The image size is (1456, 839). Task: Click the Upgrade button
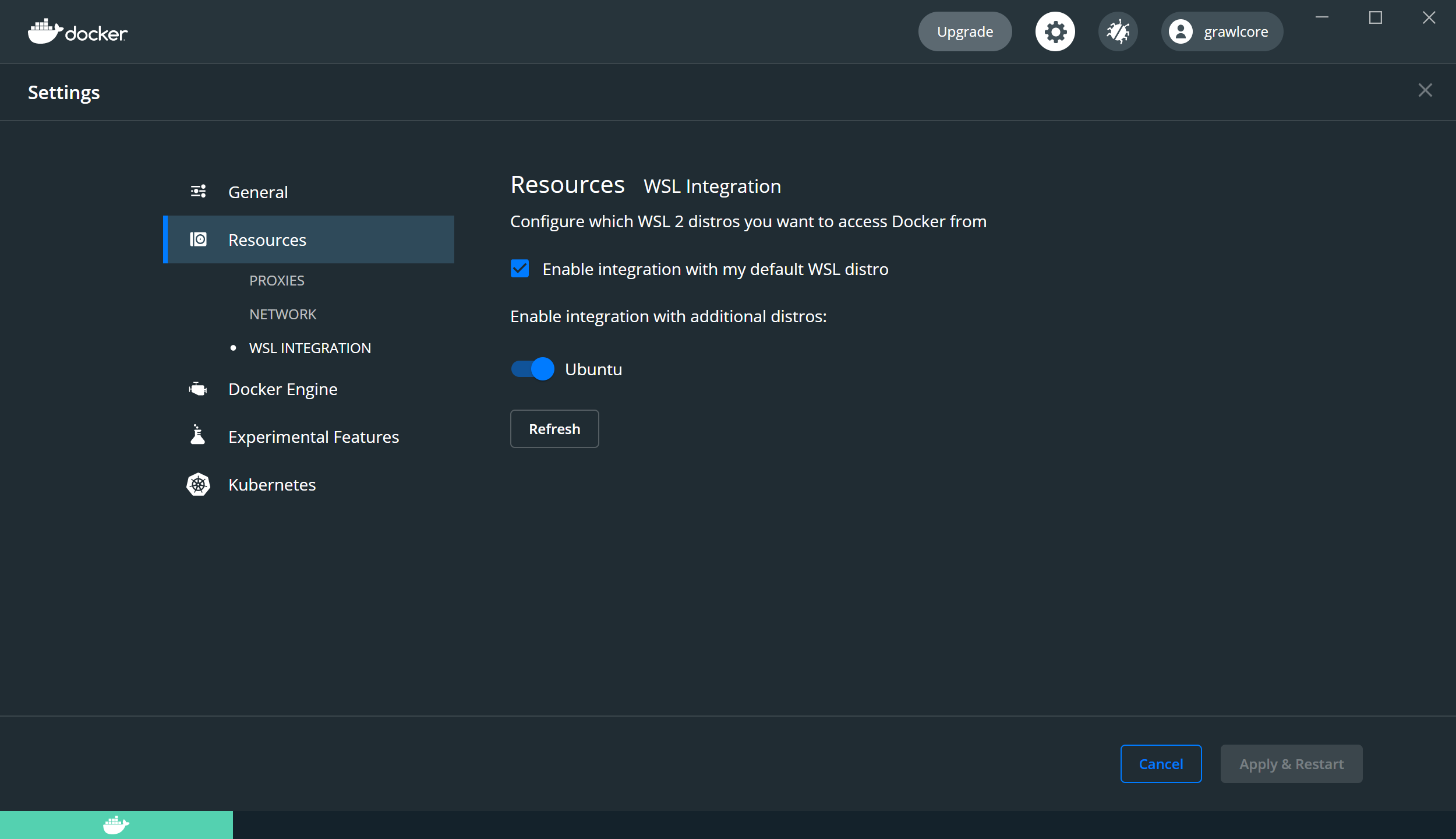tap(964, 31)
